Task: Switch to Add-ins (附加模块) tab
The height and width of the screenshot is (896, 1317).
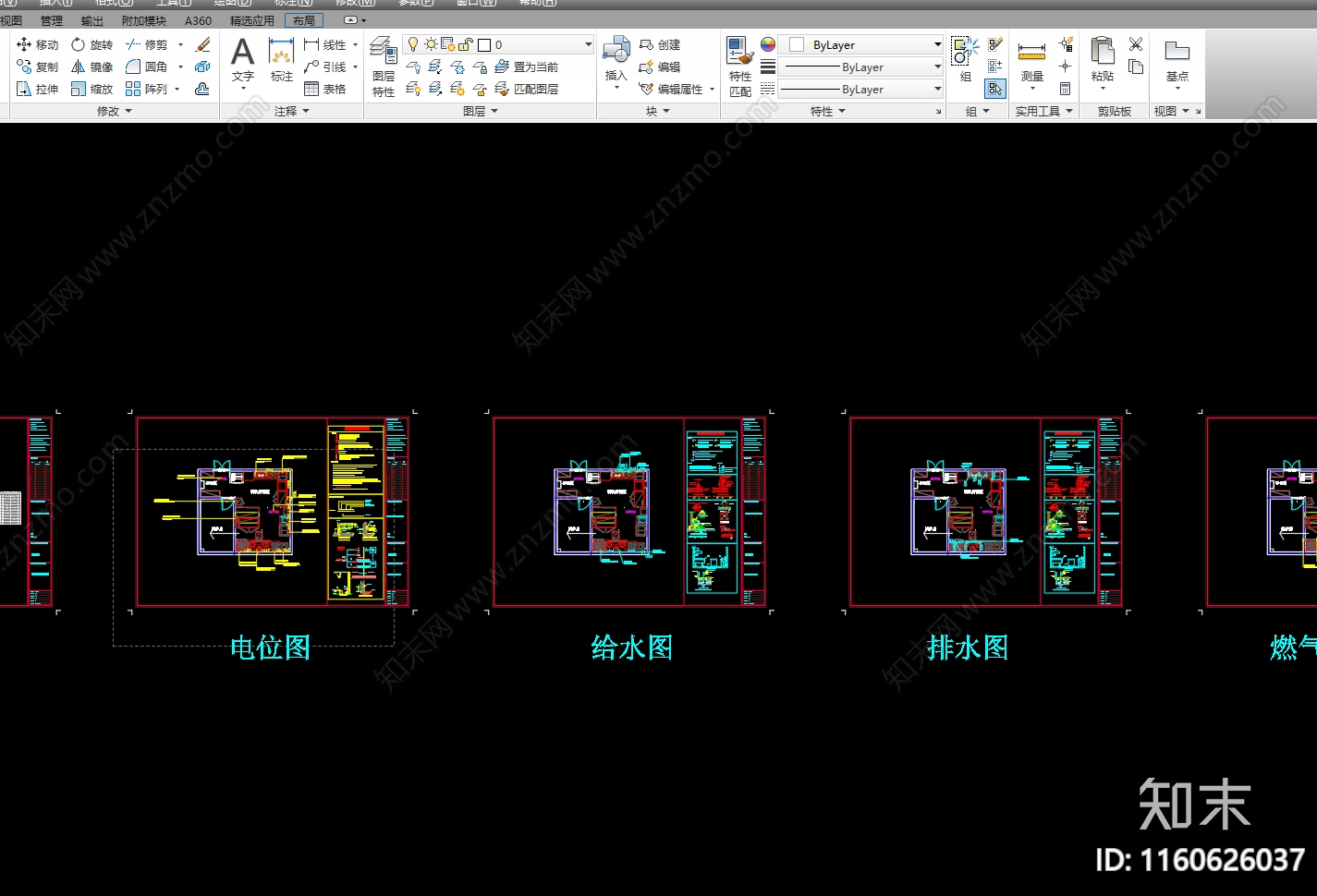Action: click(144, 20)
